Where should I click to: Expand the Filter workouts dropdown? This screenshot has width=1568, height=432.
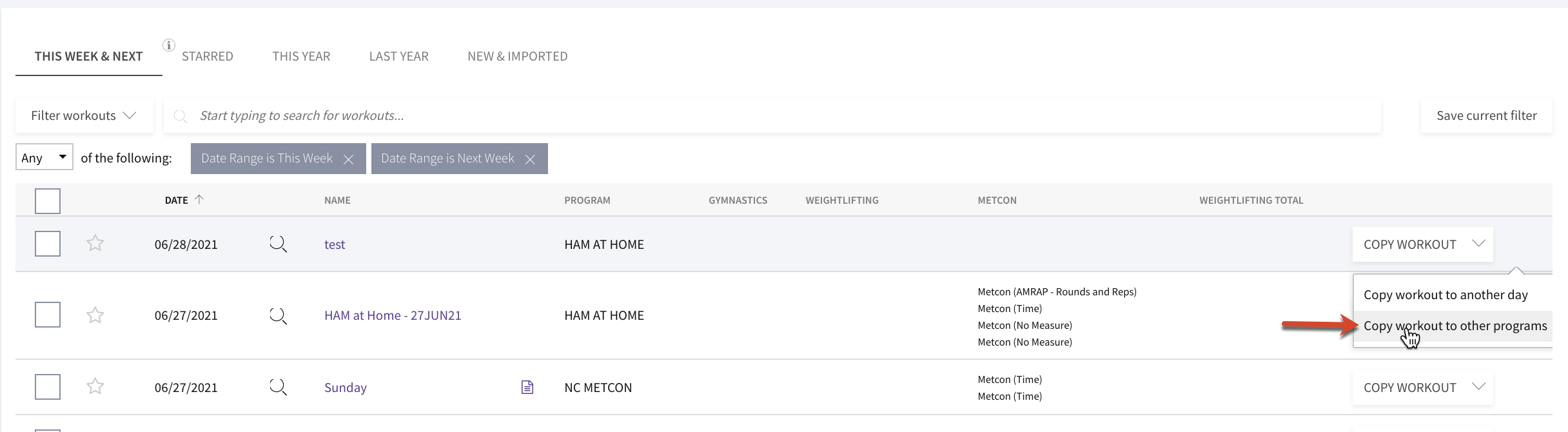(x=84, y=115)
